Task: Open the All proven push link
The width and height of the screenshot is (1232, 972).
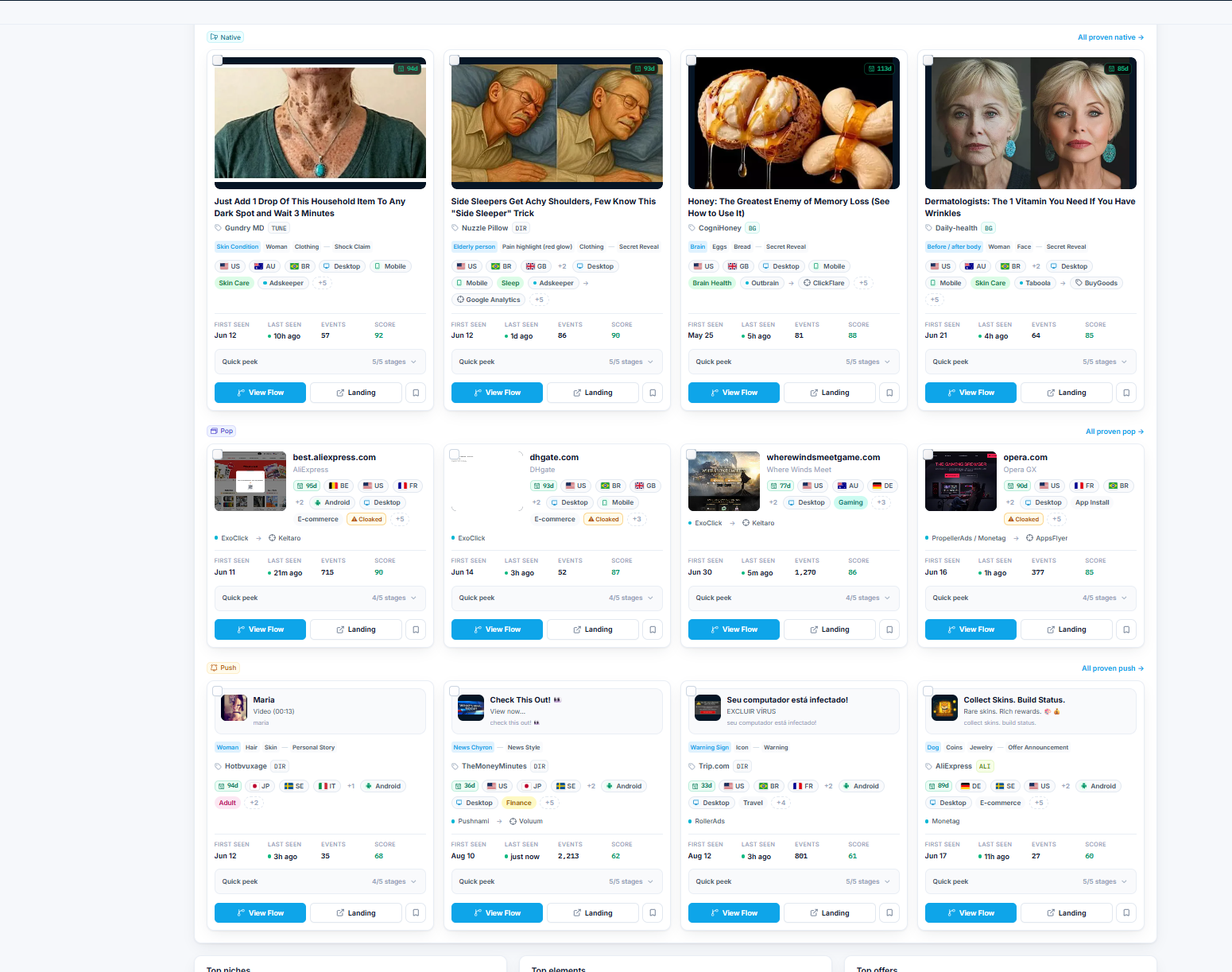Action: tap(1113, 668)
